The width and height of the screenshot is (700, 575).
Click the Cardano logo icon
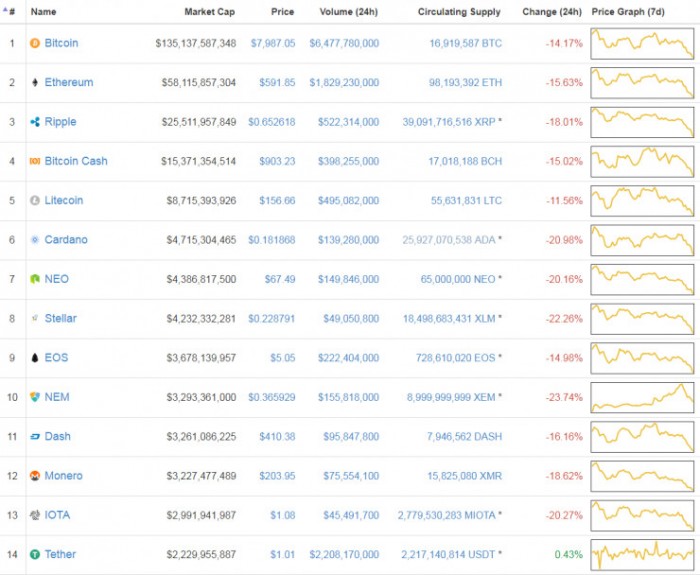(35, 240)
